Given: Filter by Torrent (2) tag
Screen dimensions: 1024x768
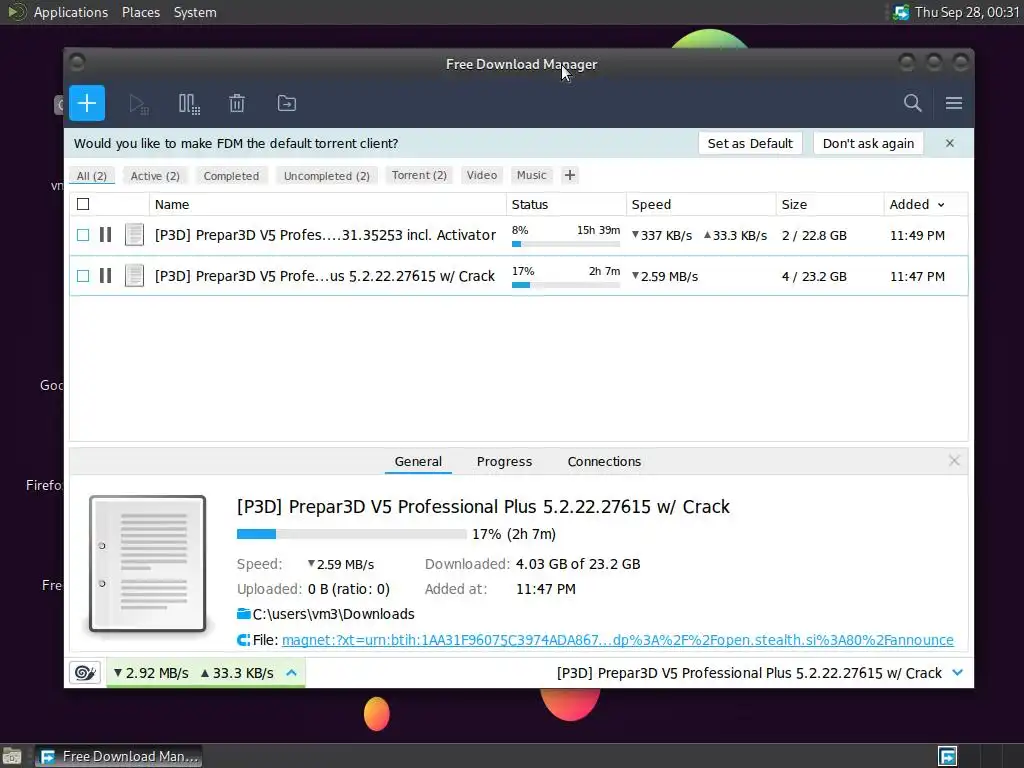Looking at the screenshot, I should click(419, 175).
